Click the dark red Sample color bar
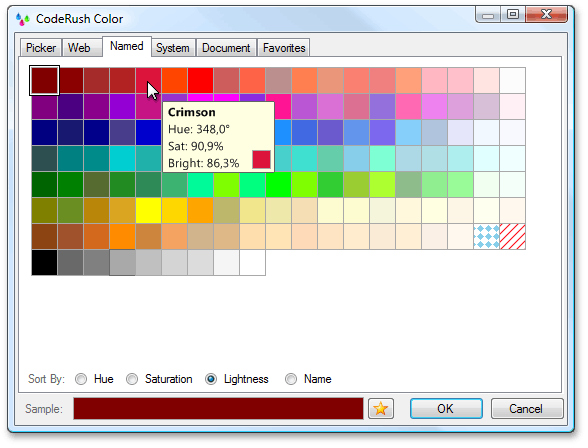This screenshot has width=588, height=448. pos(218,408)
